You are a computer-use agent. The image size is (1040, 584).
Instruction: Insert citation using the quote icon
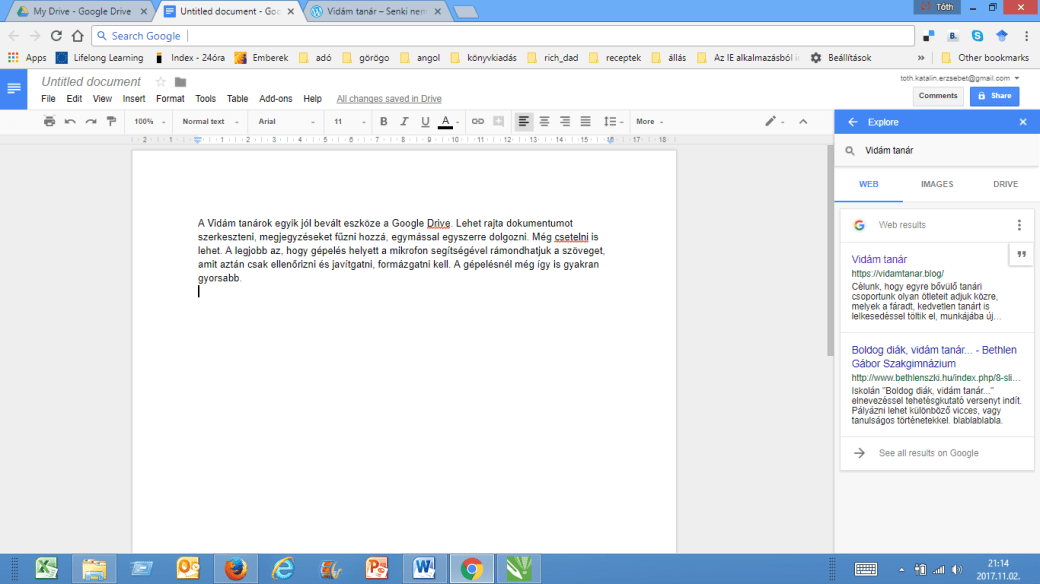pos(1022,254)
